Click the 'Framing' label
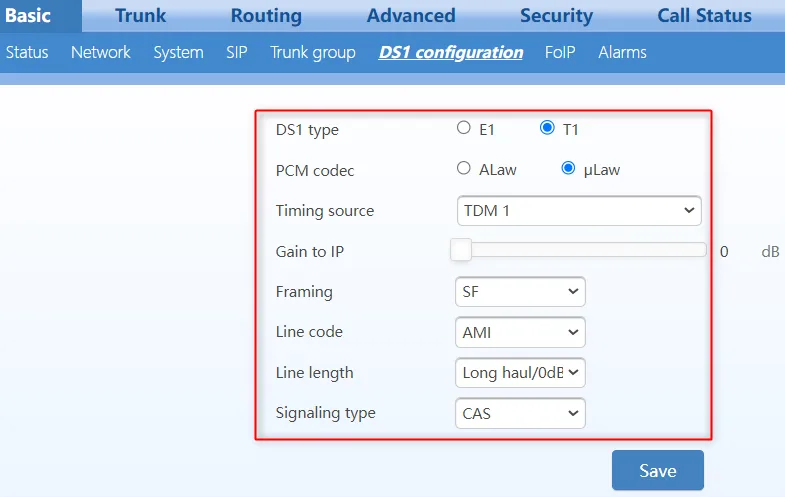The image size is (785, 497). pos(304,292)
